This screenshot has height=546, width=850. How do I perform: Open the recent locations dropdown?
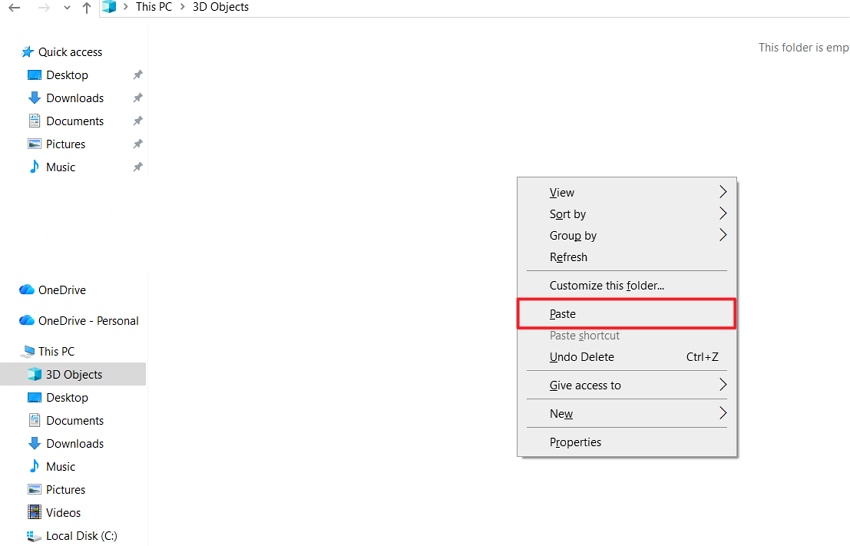point(67,8)
